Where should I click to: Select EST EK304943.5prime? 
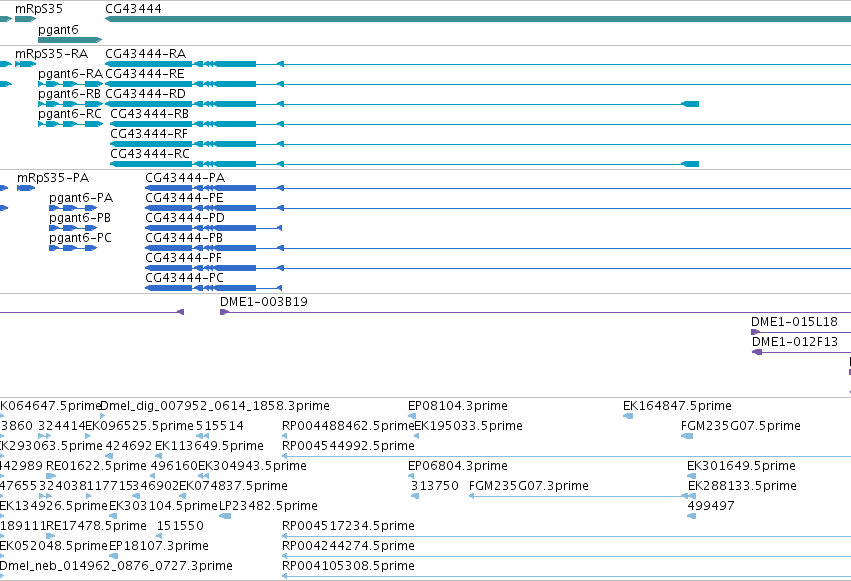click(252, 467)
